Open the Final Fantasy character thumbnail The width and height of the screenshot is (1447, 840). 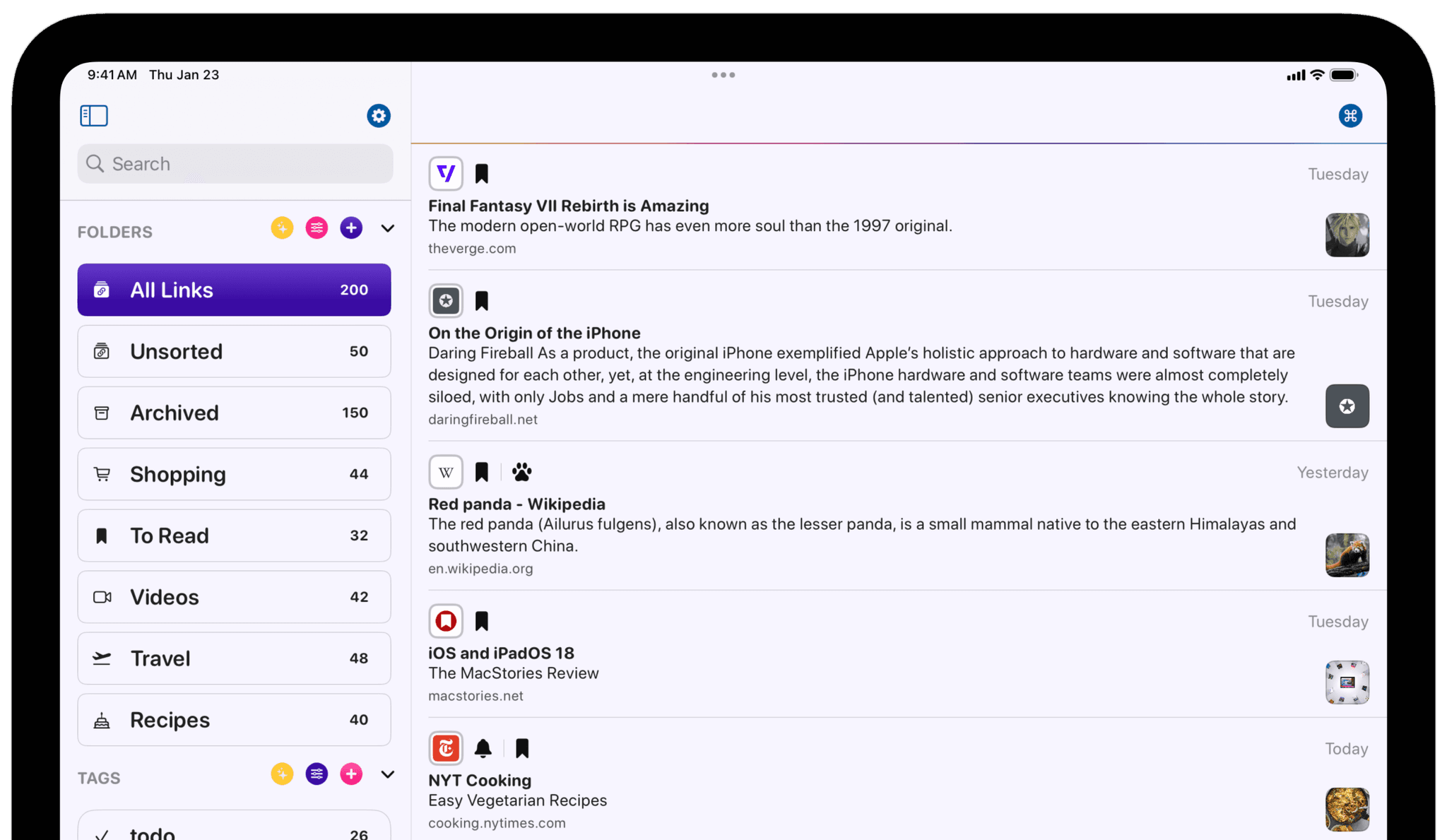pos(1347,235)
